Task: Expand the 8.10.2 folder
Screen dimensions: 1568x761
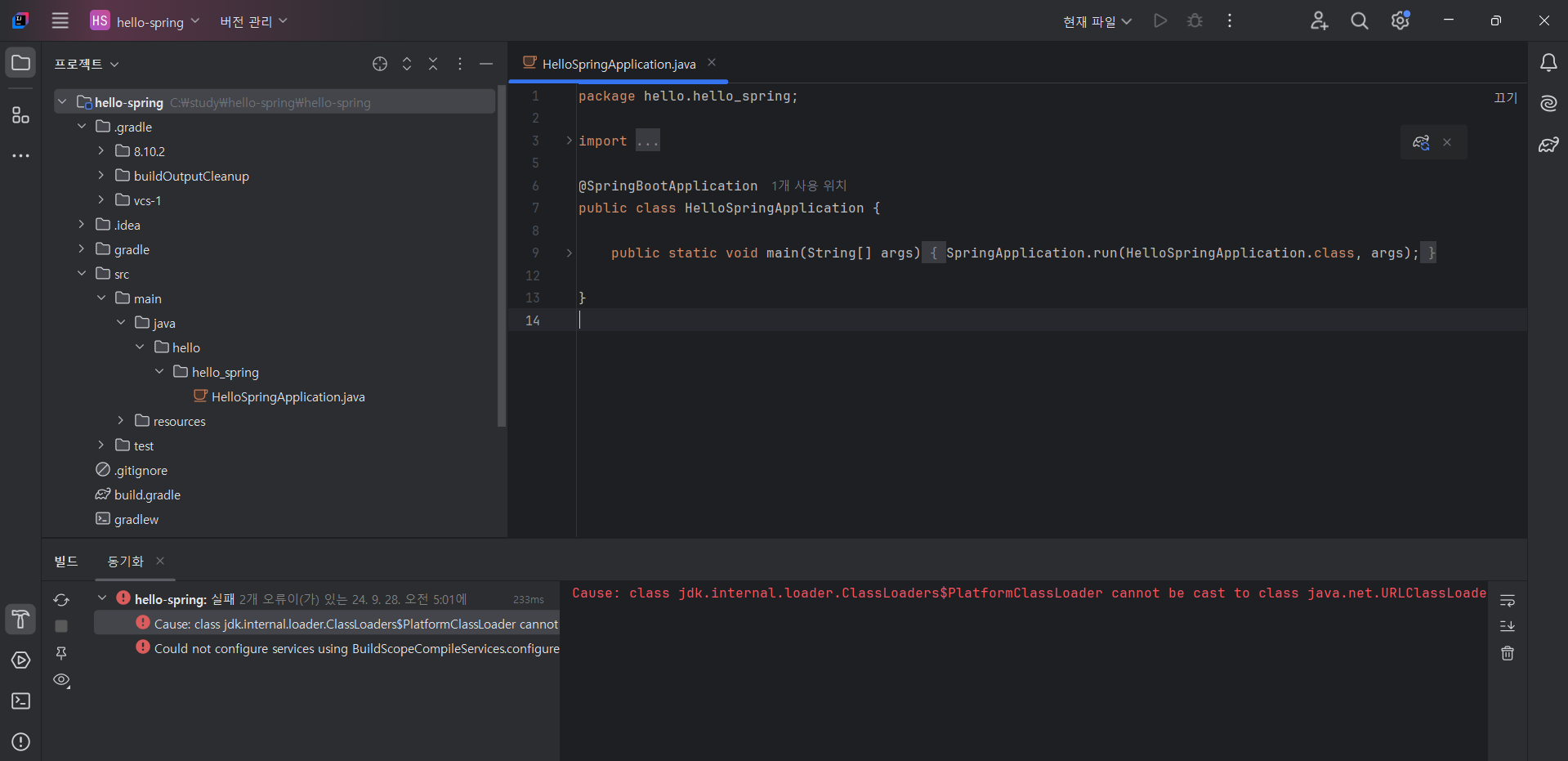Action: [101, 150]
